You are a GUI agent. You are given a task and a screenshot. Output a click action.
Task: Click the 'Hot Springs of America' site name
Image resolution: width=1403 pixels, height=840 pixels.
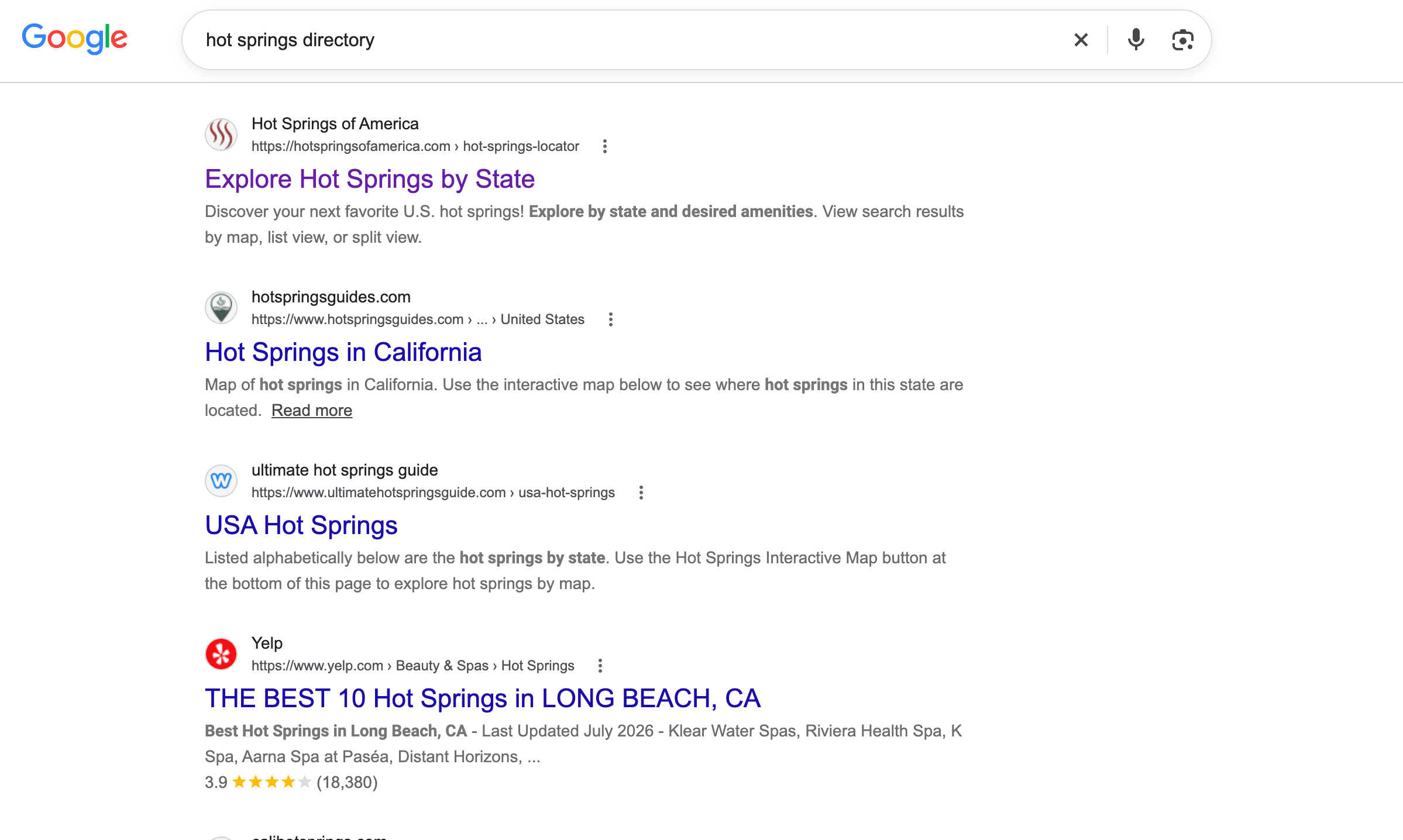click(x=335, y=124)
